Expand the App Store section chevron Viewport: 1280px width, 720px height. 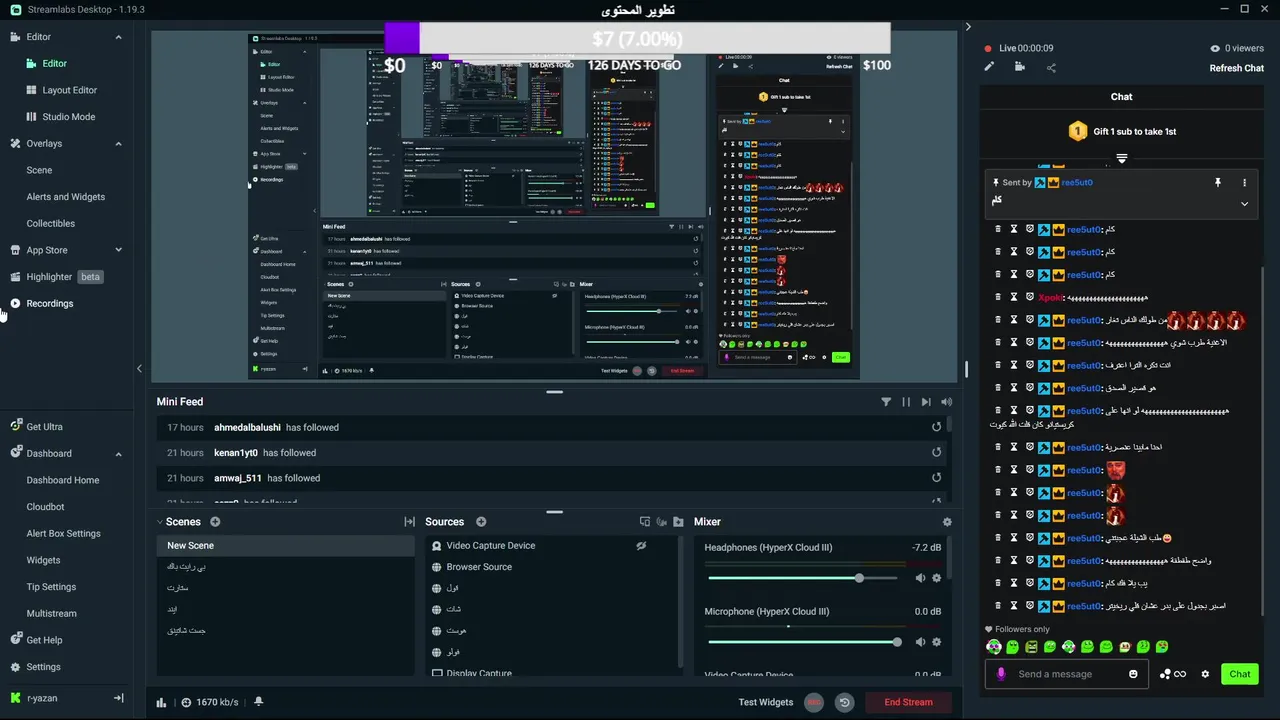click(118, 250)
